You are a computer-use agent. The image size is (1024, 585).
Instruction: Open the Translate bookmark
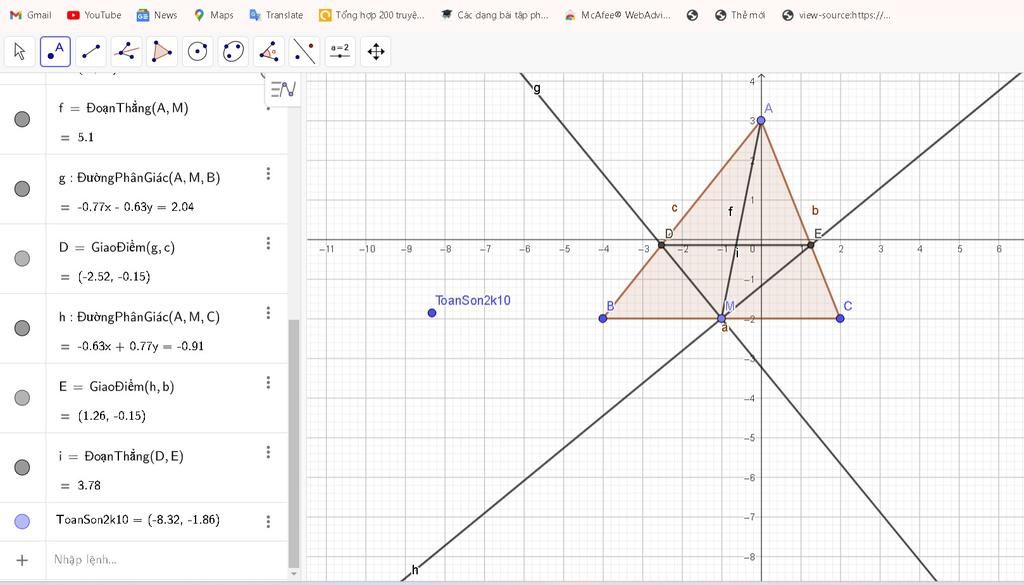(x=276, y=15)
